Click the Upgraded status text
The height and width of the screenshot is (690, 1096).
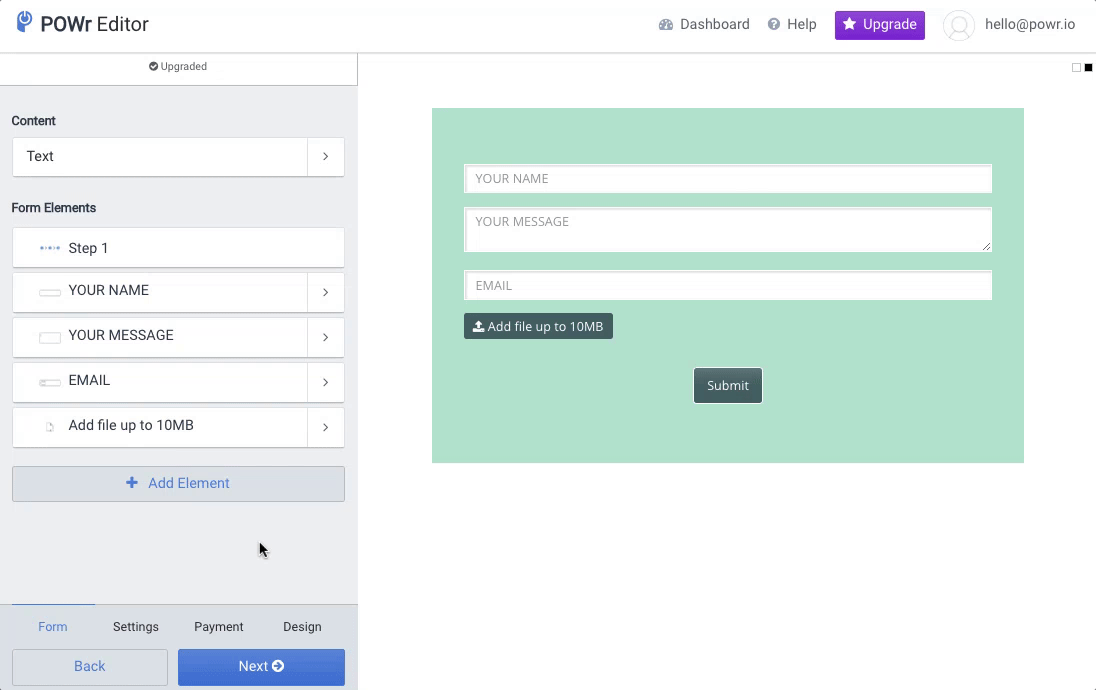coord(184,66)
